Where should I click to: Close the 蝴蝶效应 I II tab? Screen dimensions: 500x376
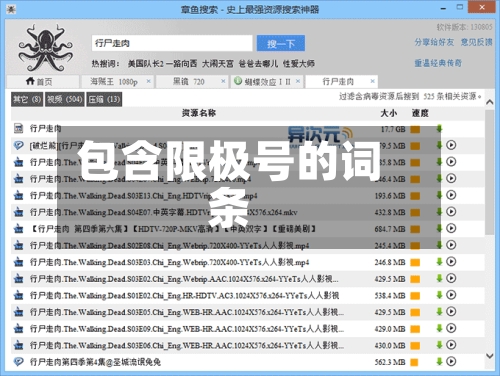point(298,81)
